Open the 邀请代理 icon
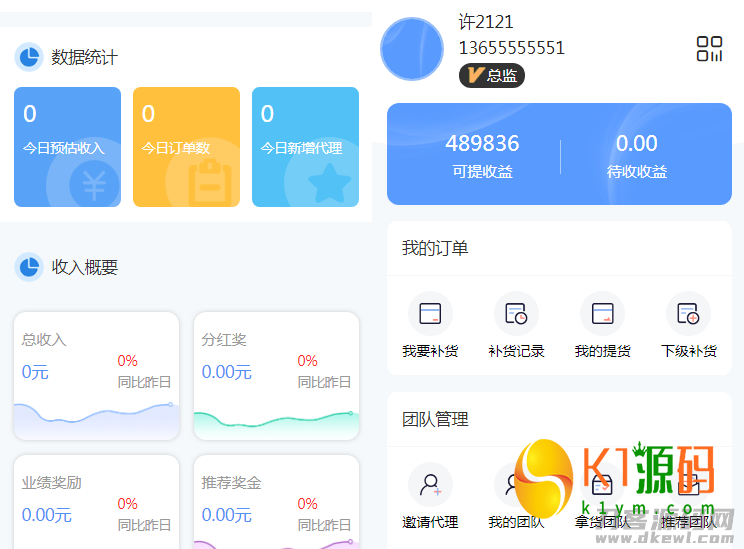 [430, 485]
